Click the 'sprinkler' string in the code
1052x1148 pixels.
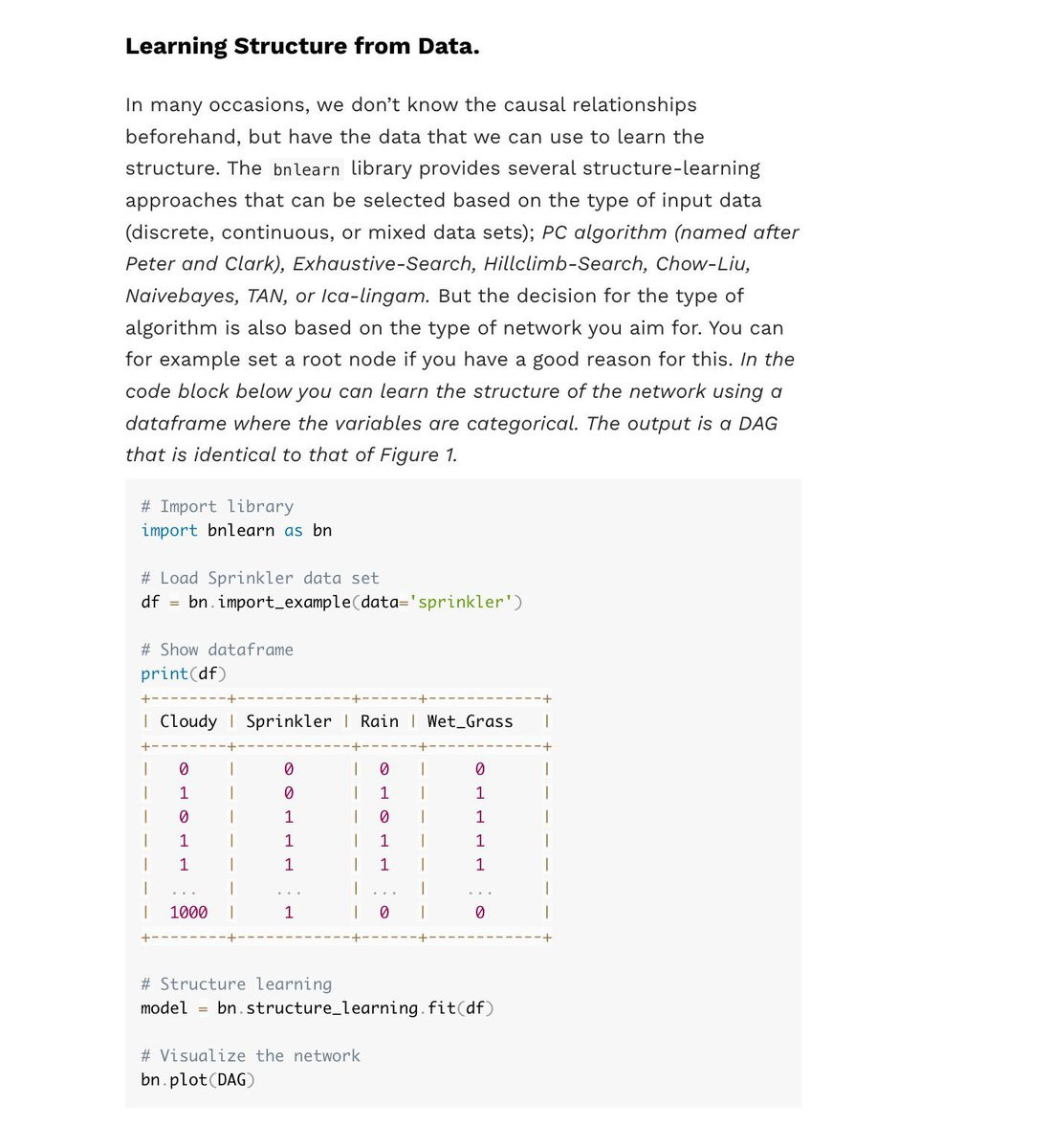pyautogui.click(x=461, y=602)
